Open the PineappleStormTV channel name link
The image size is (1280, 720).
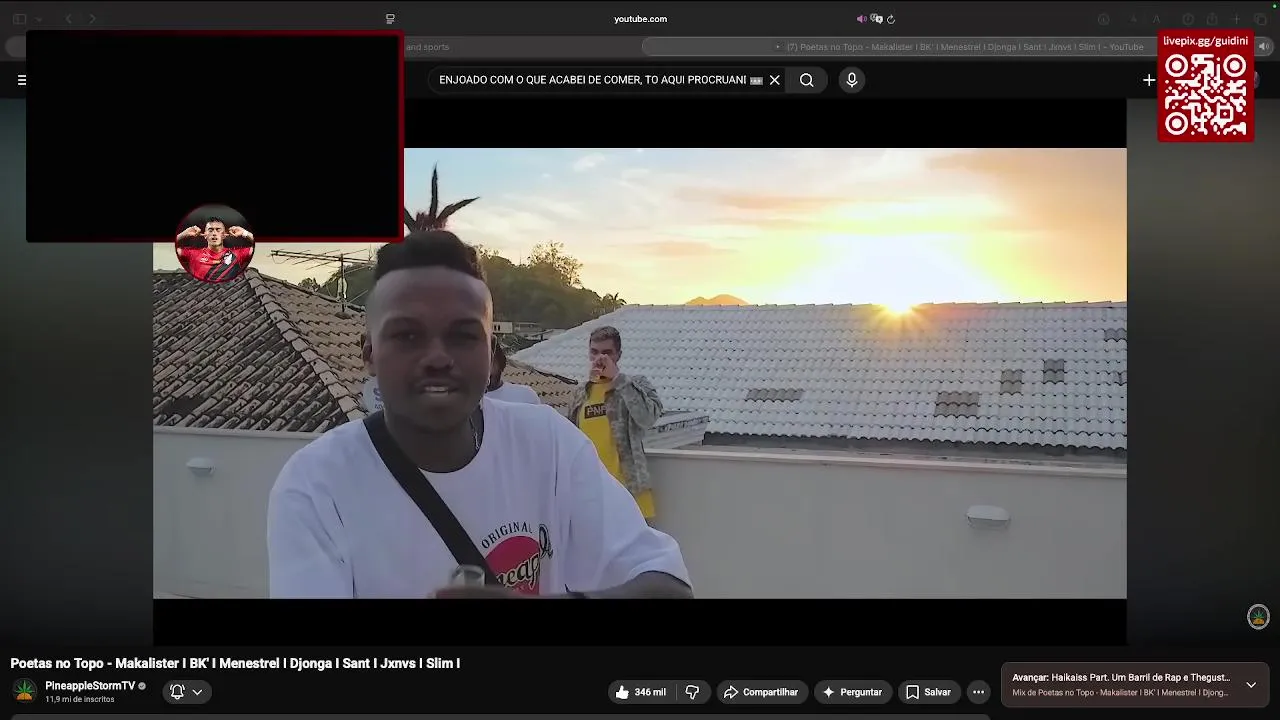click(90, 686)
